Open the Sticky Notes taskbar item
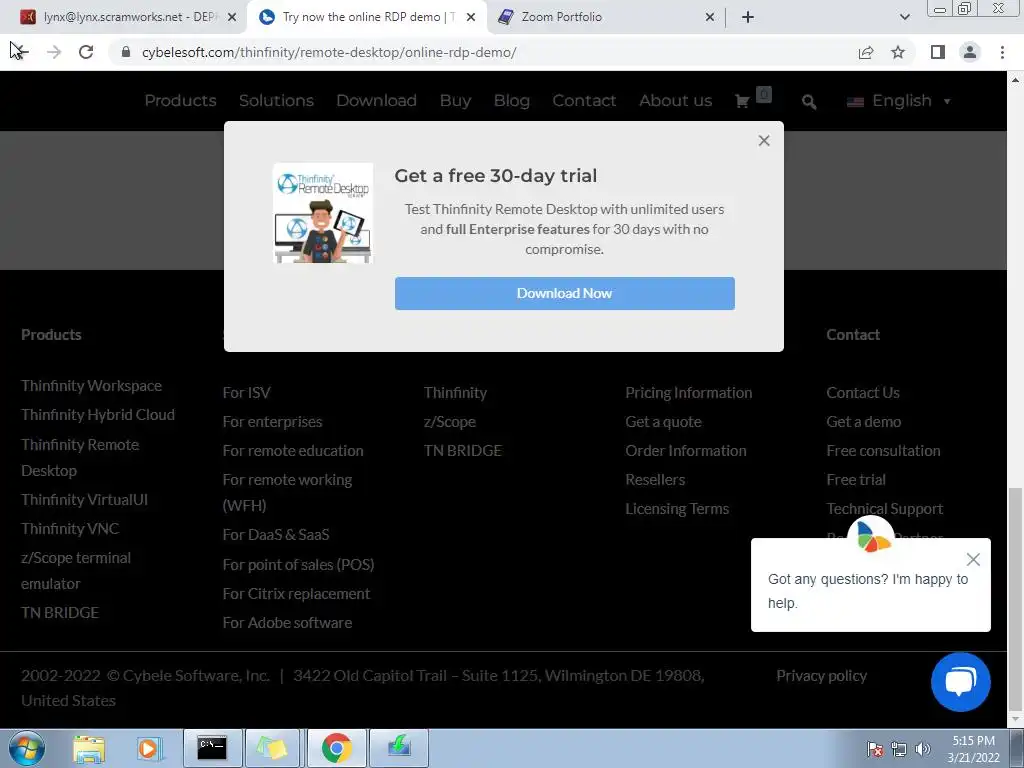1024x768 pixels. pyautogui.click(x=272, y=748)
